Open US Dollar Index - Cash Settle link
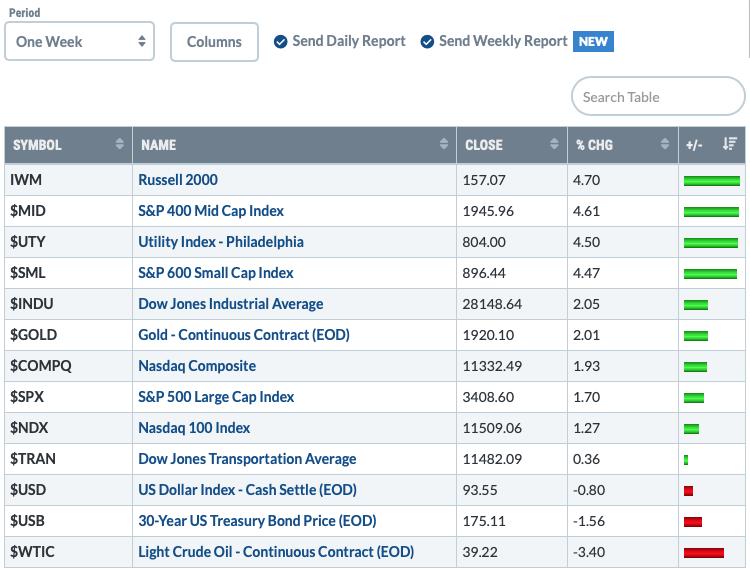Image resolution: width=750 pixels, height=572 pixels. [247, 490]
